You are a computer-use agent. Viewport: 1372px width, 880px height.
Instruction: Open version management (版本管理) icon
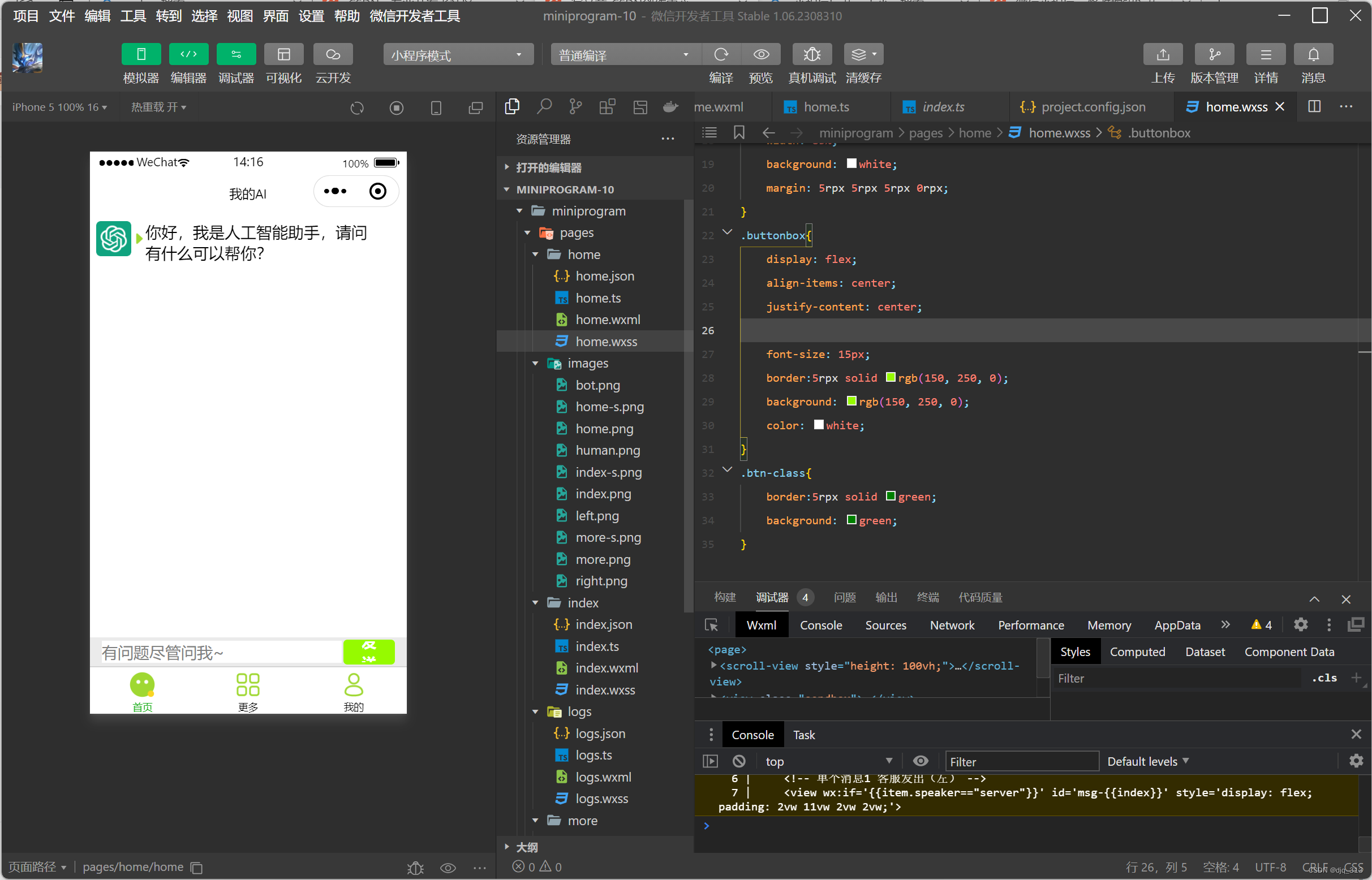point(1214,55)
